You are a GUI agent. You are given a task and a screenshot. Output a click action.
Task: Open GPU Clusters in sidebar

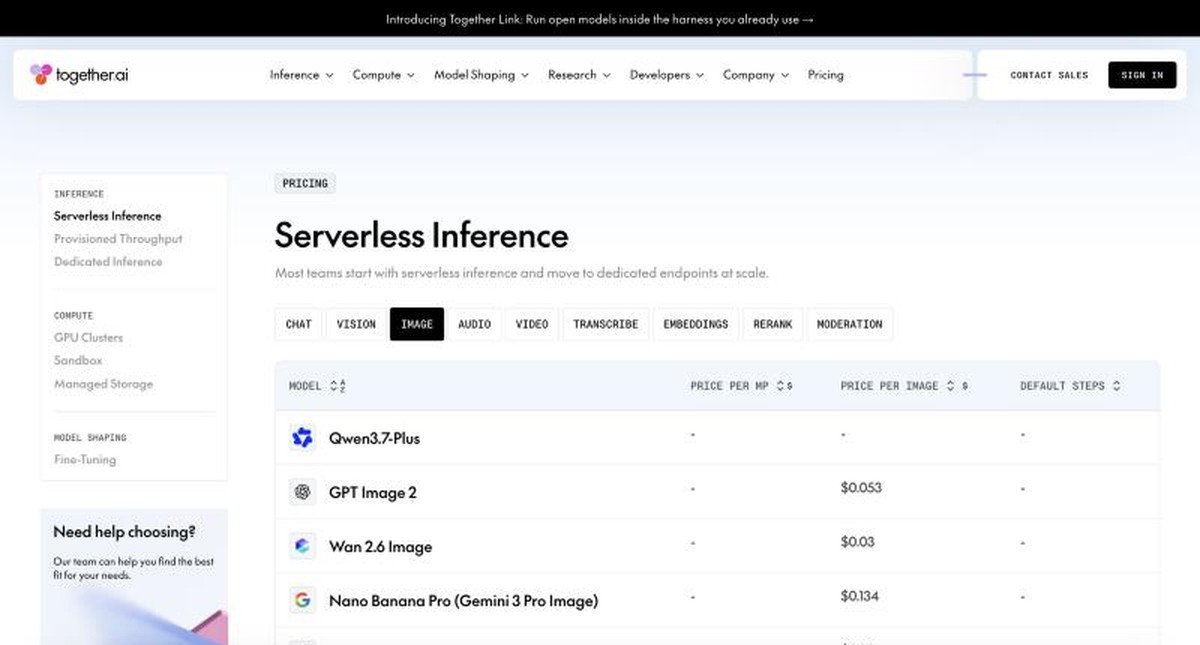(88, 338)
